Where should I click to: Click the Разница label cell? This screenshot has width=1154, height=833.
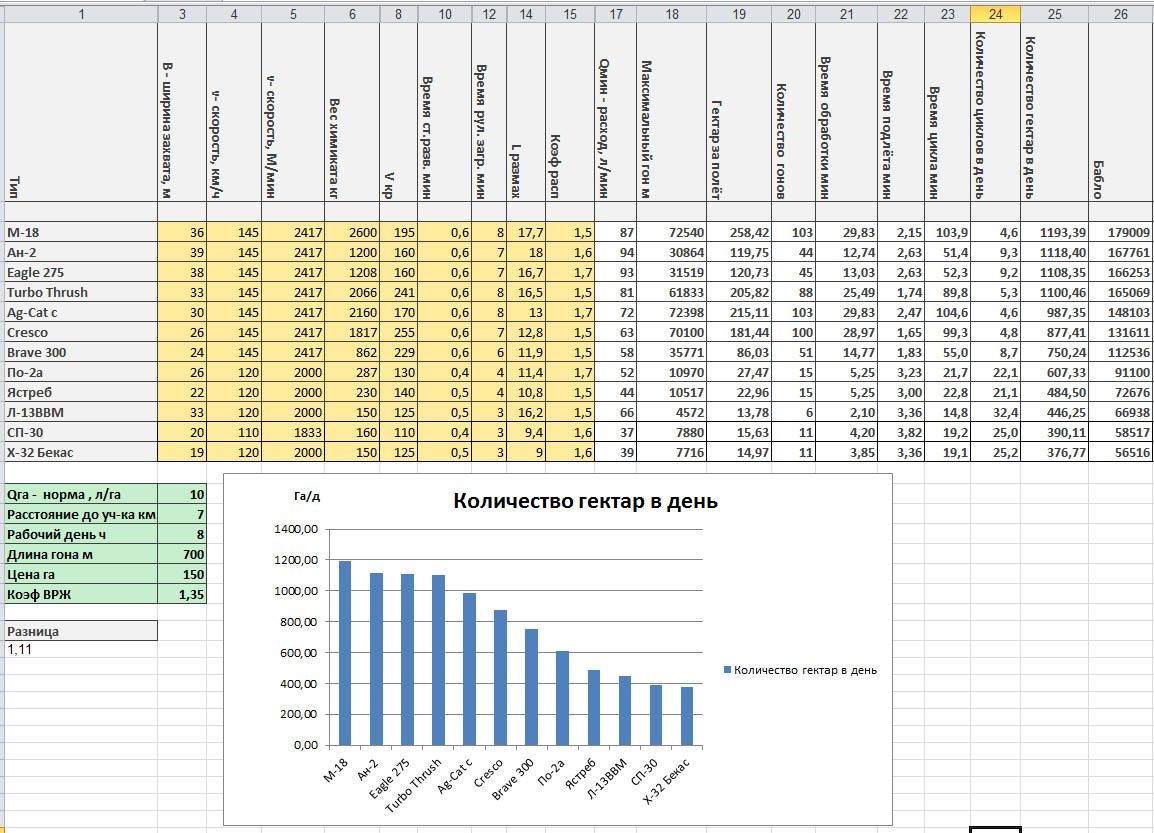click(81, 631)
